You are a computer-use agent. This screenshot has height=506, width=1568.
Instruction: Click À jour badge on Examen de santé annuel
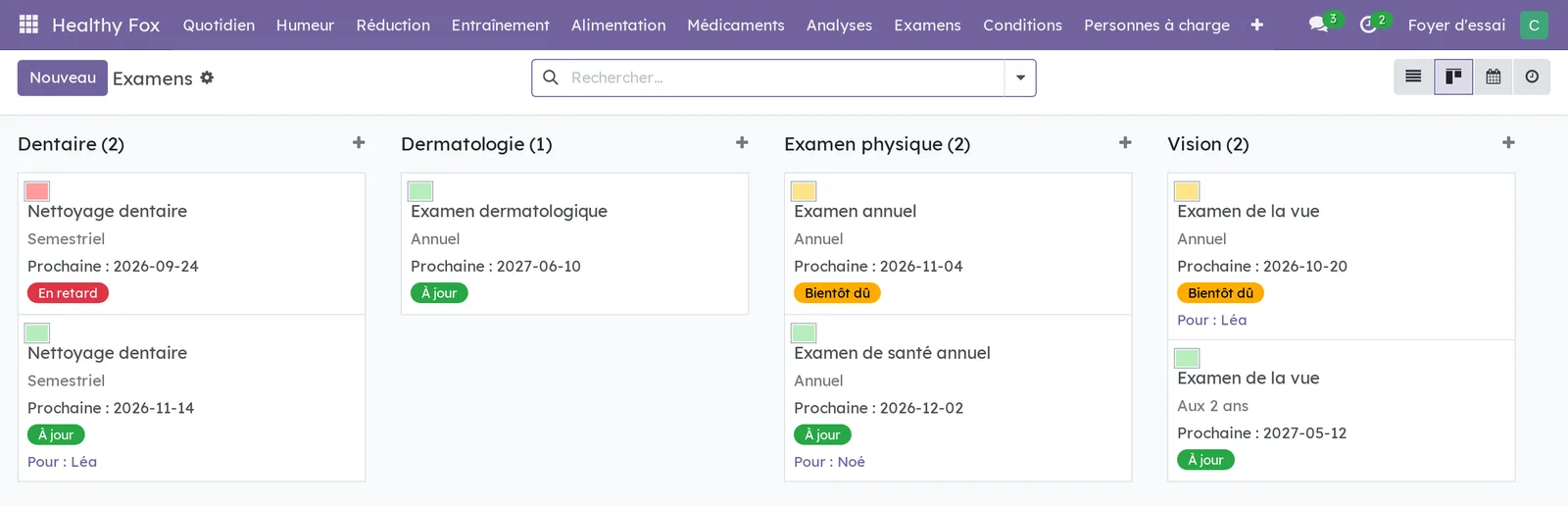click(x=822, y=434)
